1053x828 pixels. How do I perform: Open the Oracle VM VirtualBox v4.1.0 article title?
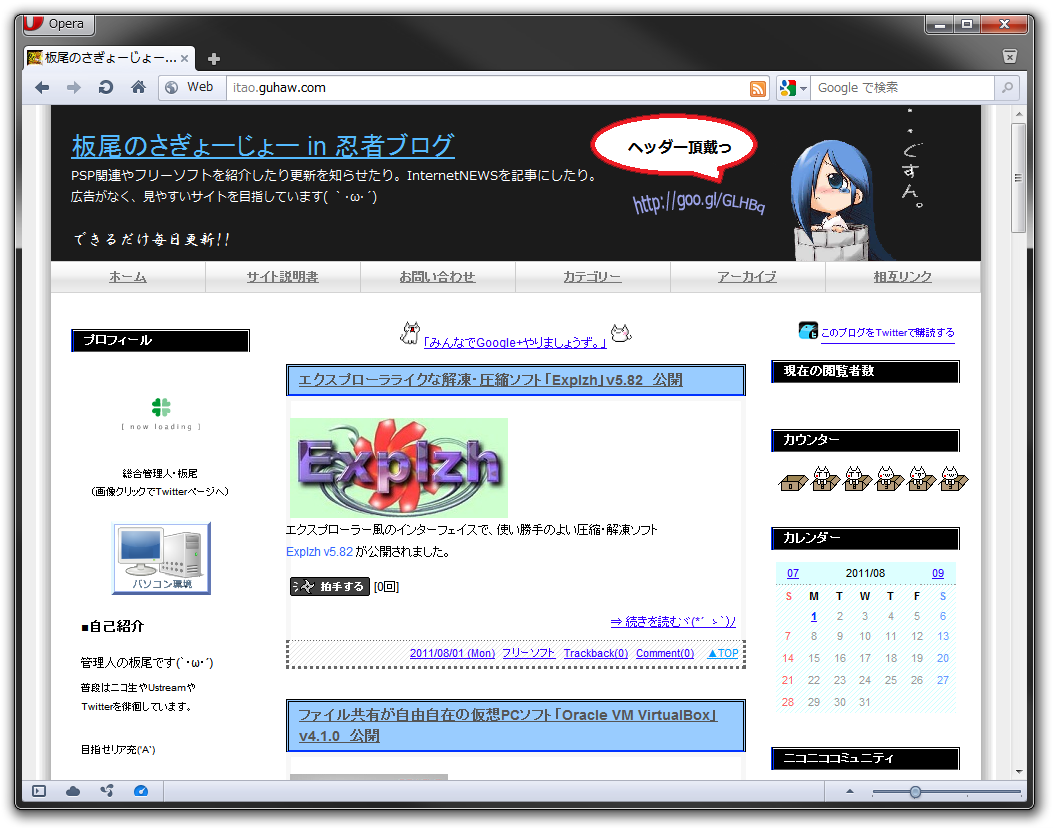coord(508,725)
